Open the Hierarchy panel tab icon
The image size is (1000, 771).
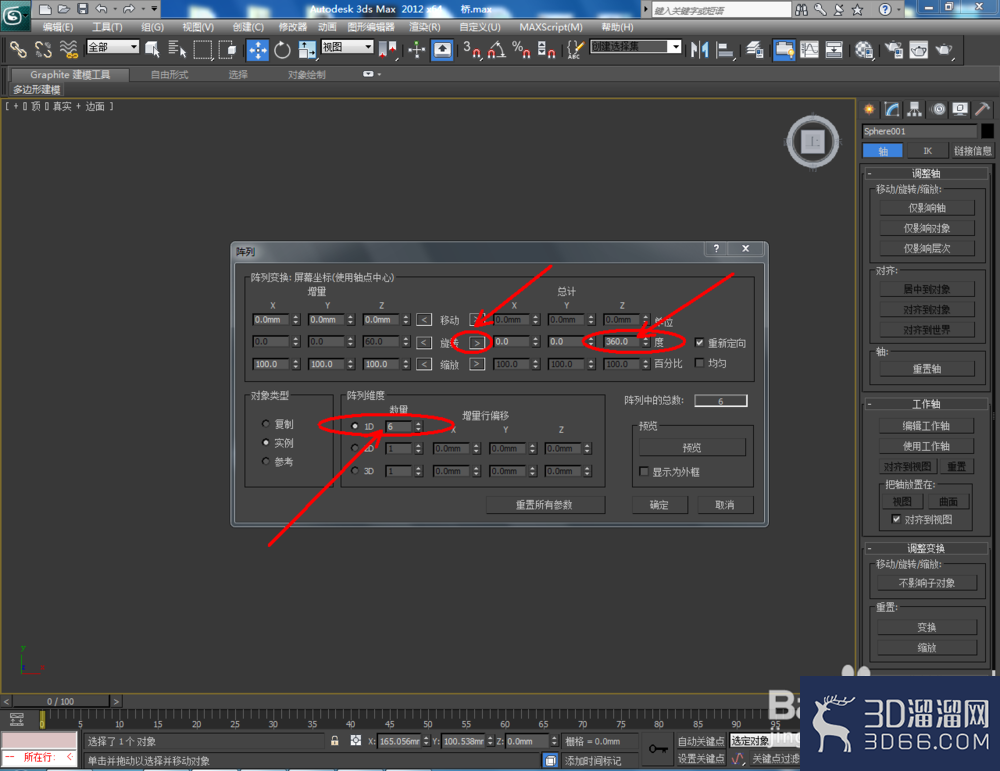914,109
